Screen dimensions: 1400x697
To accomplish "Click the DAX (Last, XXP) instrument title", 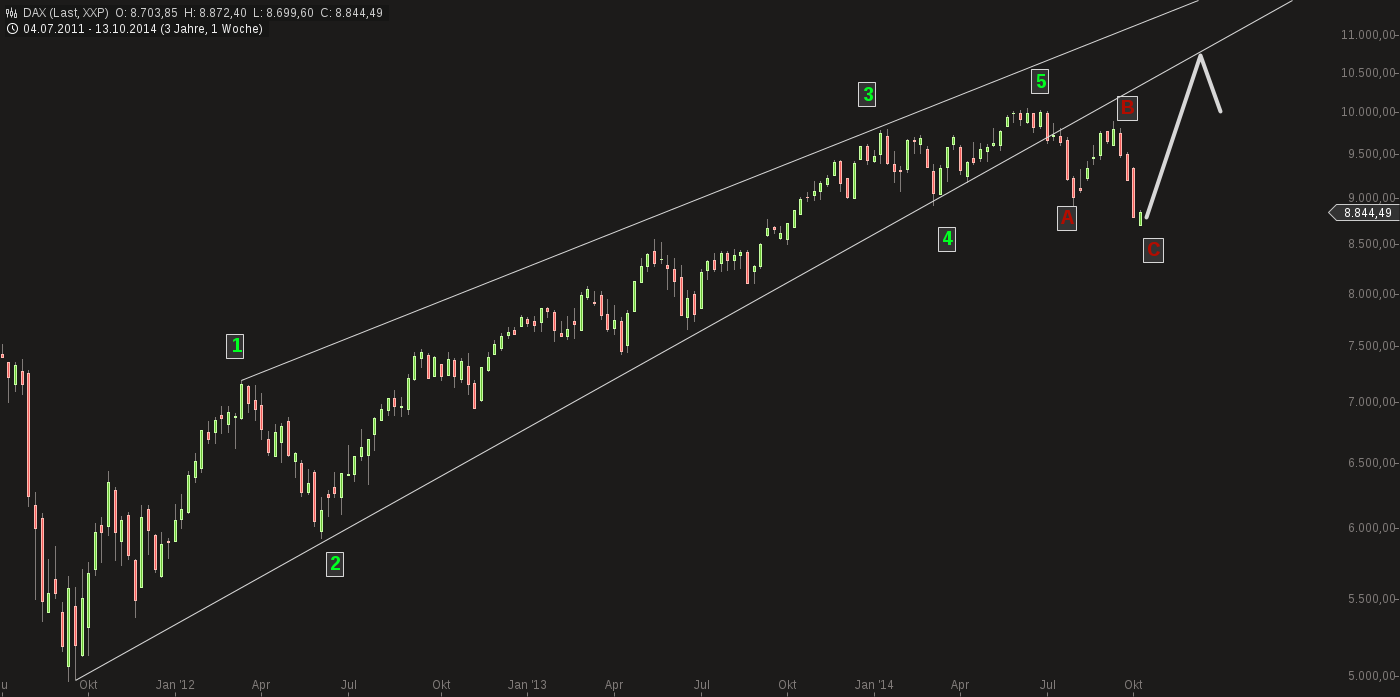I will coord(66,13).
